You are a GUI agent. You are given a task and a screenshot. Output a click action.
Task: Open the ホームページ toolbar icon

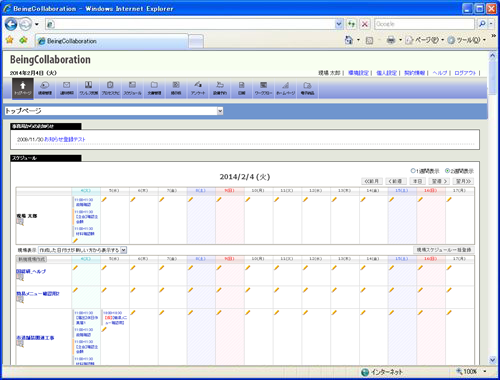285,88
